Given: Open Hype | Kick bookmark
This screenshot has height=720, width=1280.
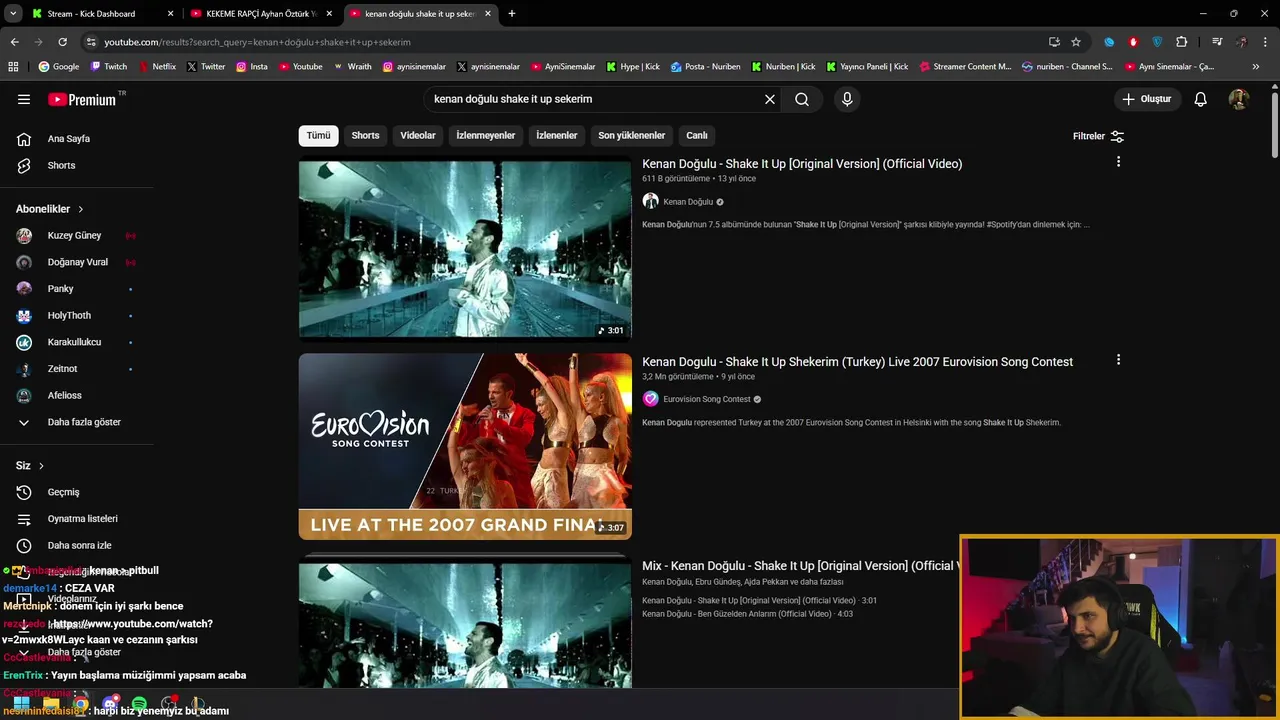Looking at the screenshot, I should (x=633, y=67).
